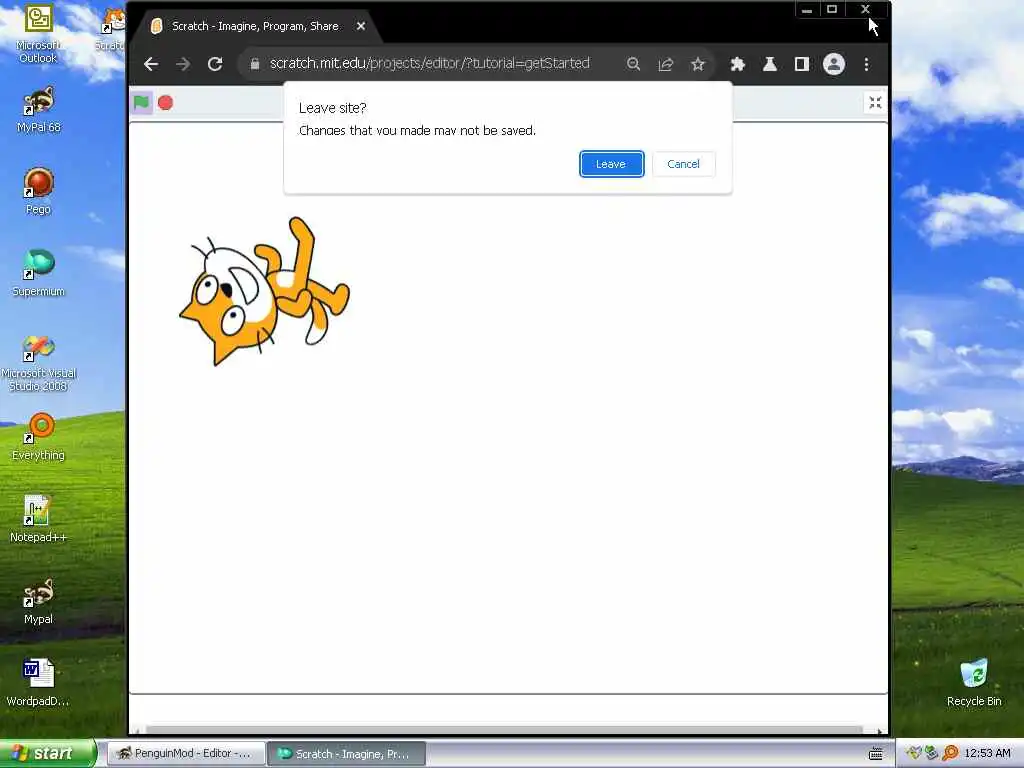Image resolution: width=1024 pixels, height=768 pixels.
Task: Cancel the Leave site dialog
Action: coord(683,164)
